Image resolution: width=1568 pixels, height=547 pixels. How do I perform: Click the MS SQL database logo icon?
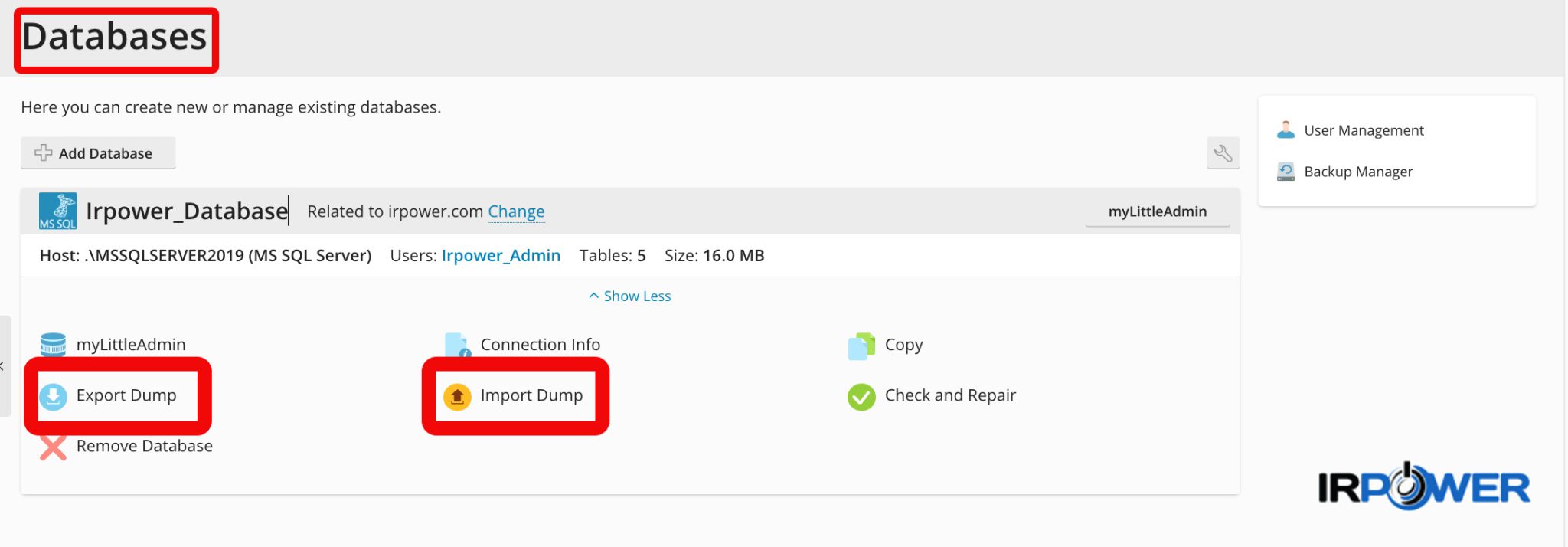pyautogui.click(x=58, y=211)
